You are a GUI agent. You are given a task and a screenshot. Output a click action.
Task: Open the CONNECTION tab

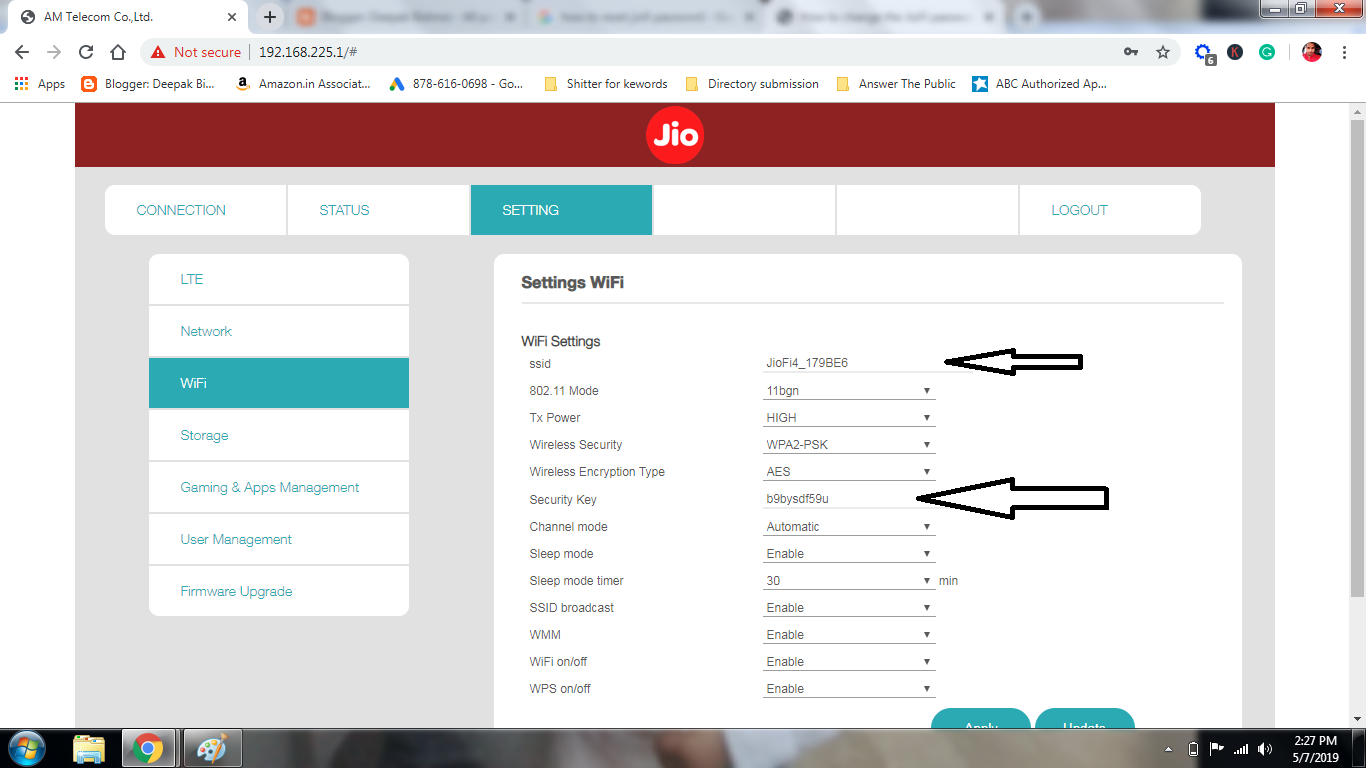[195, 210]
